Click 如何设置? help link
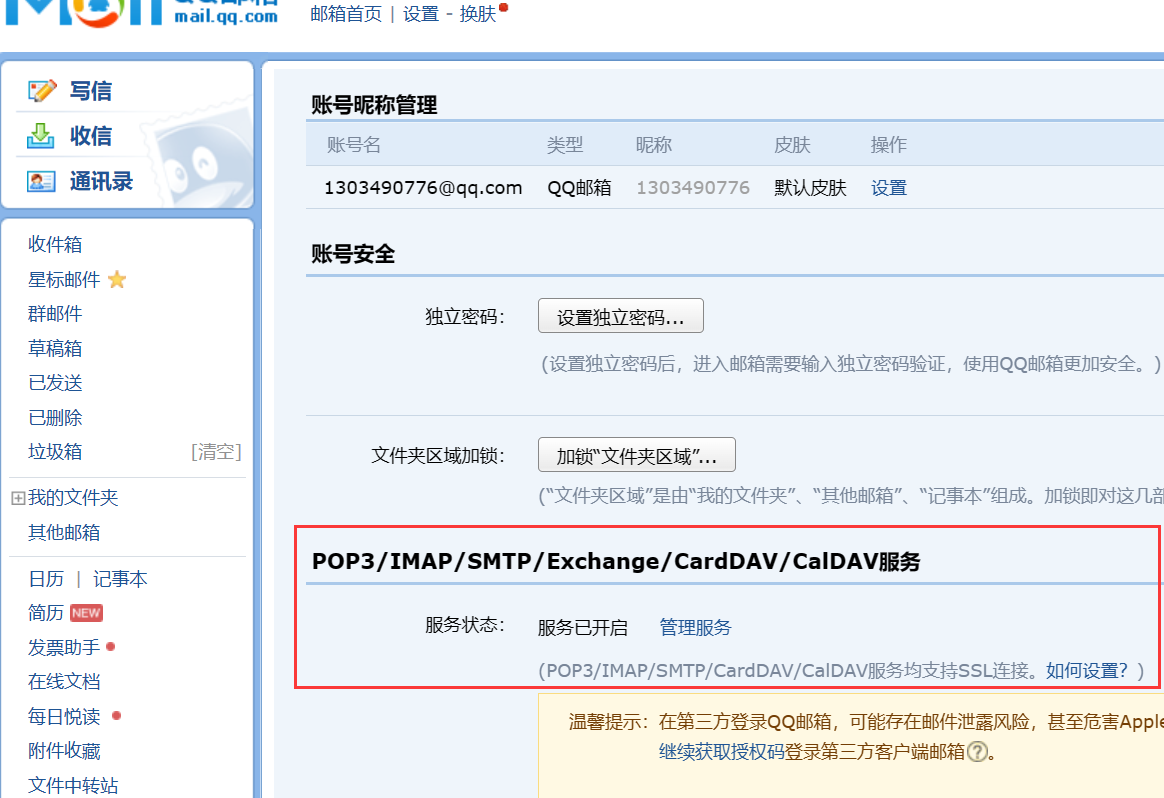Image resolution: width=1164 pixels, height=798 pixels. 1088,670
